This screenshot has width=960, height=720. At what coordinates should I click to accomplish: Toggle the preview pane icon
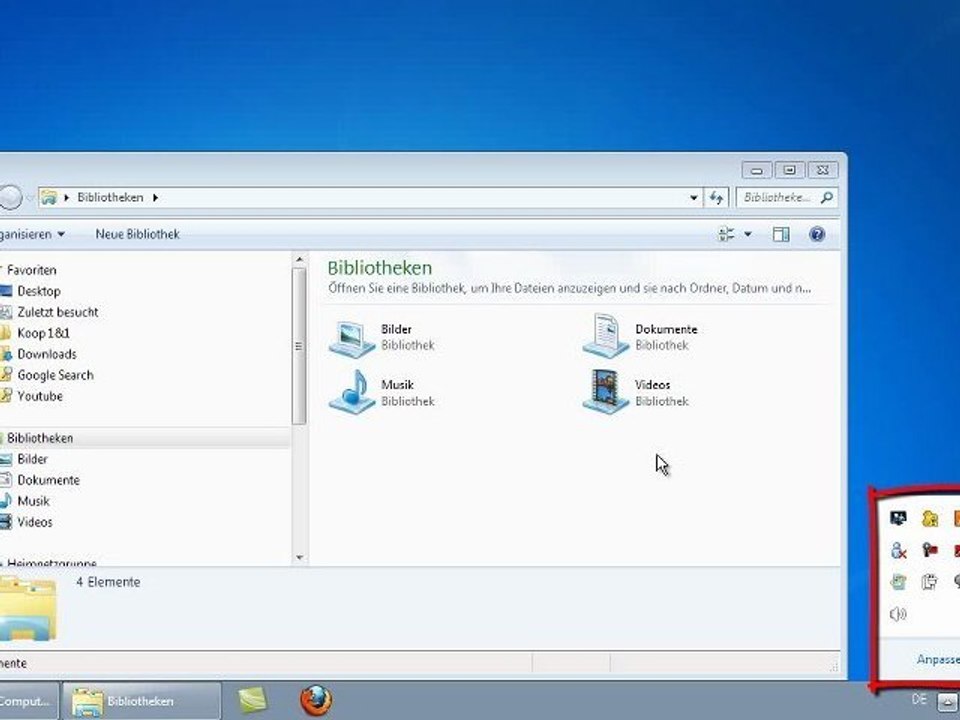(x=781, y=234)
